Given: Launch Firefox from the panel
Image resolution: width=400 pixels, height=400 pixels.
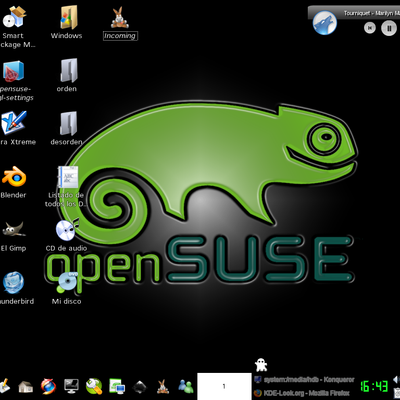Looking at the screenshot, I should [49, 387].
